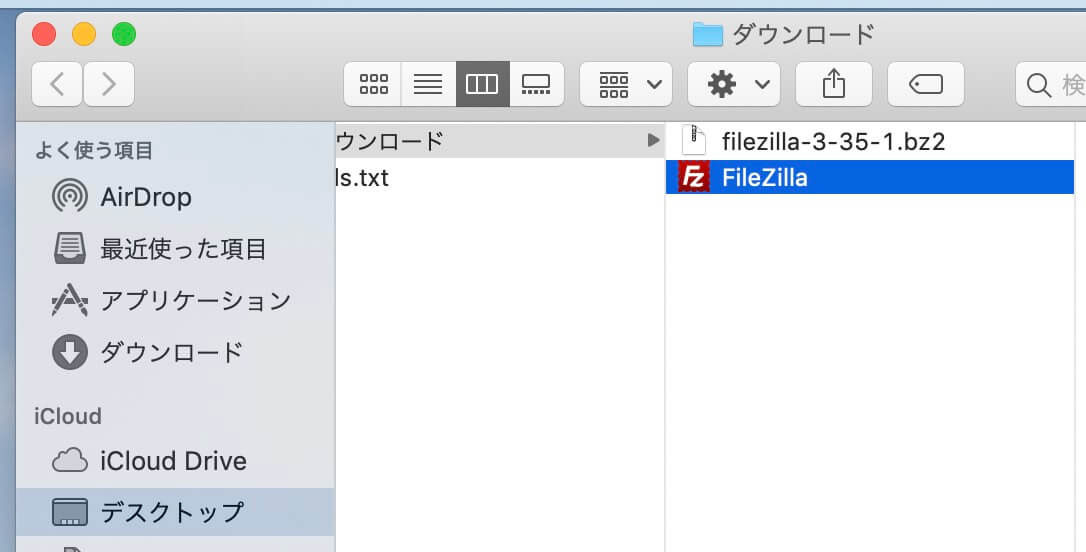1086x552 pixels.
Task: Navigate forward with the right arrow
Action: [109, 85]
